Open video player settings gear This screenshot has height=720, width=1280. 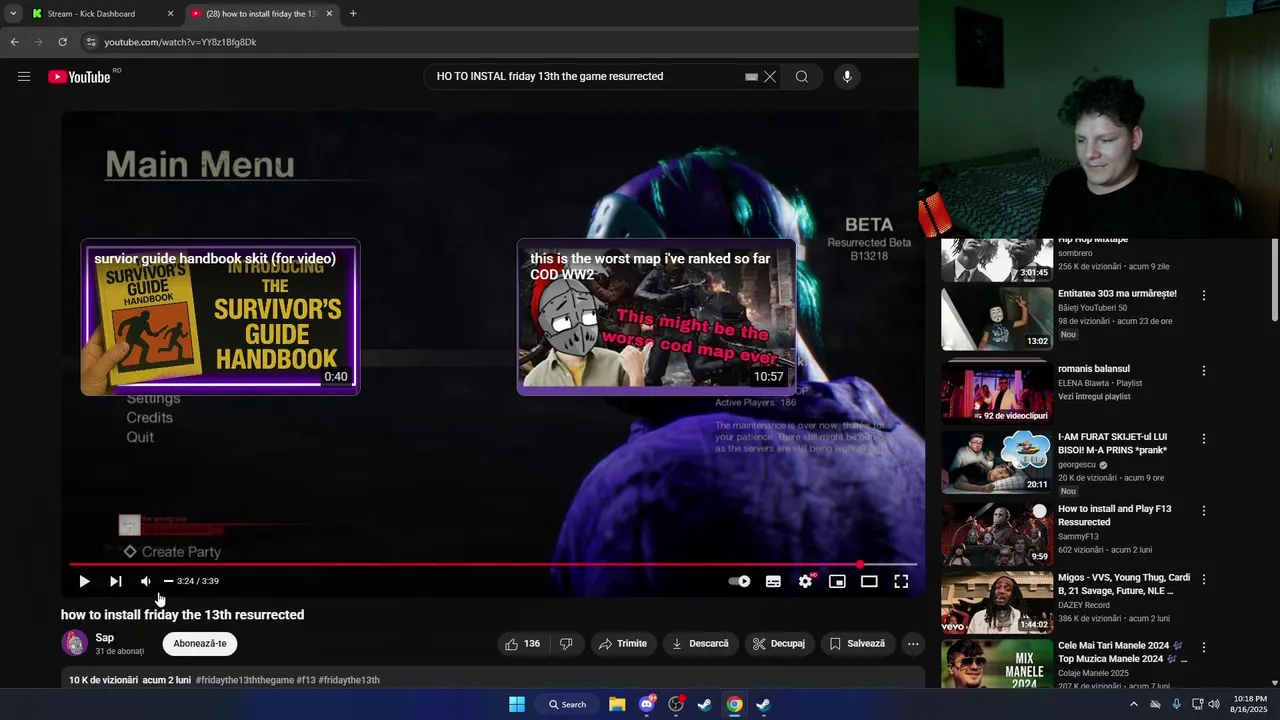tap(805, 581)
